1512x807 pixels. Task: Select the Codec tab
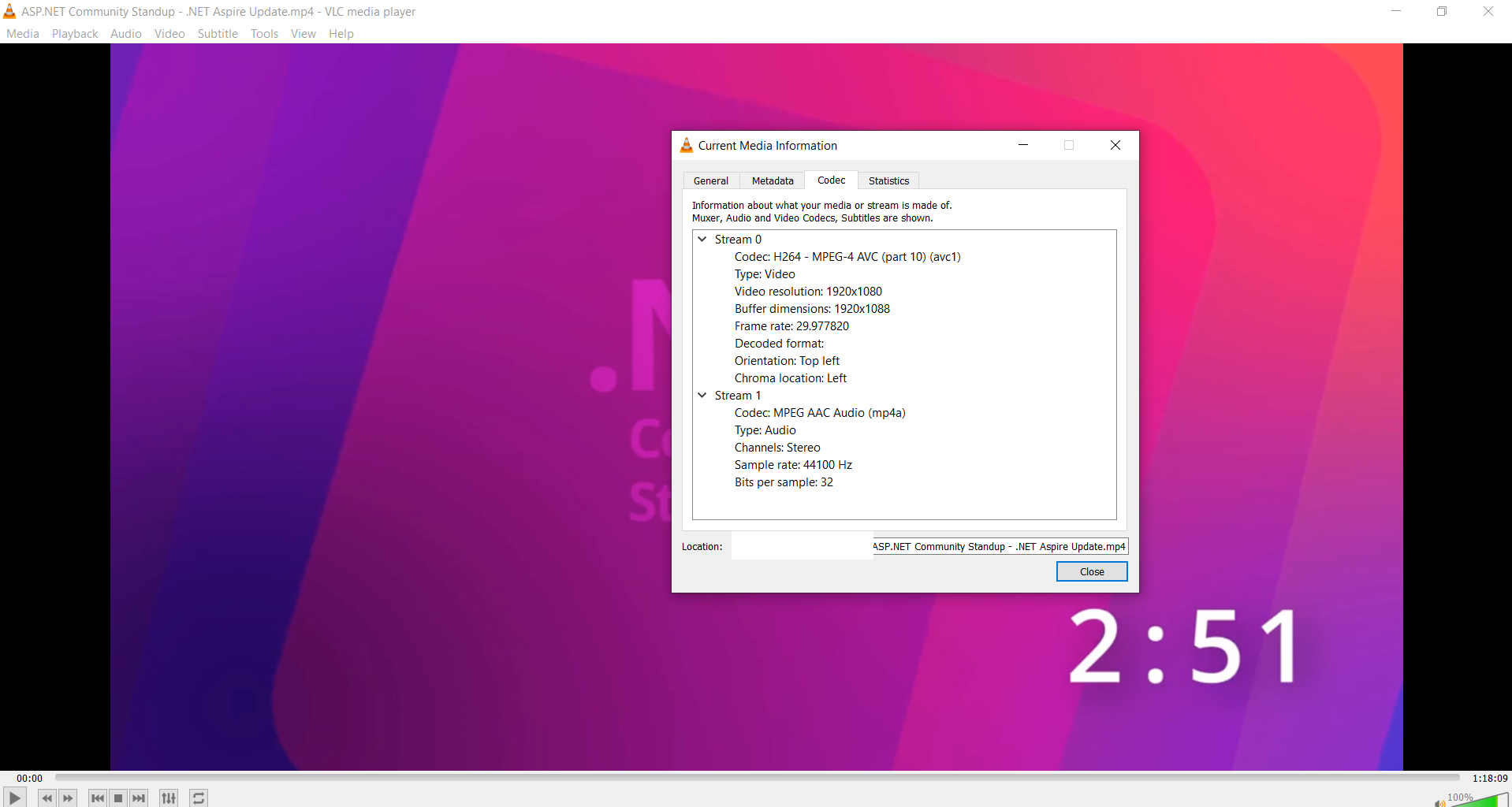click(832, 180)
